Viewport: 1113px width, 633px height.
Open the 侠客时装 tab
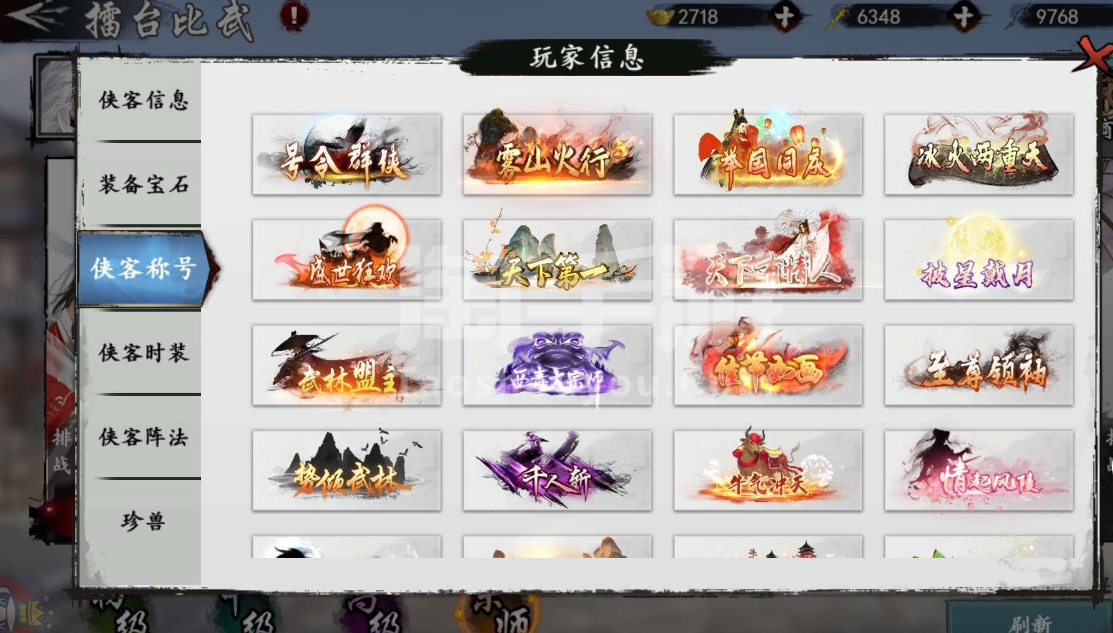click(x=143, y=353)
